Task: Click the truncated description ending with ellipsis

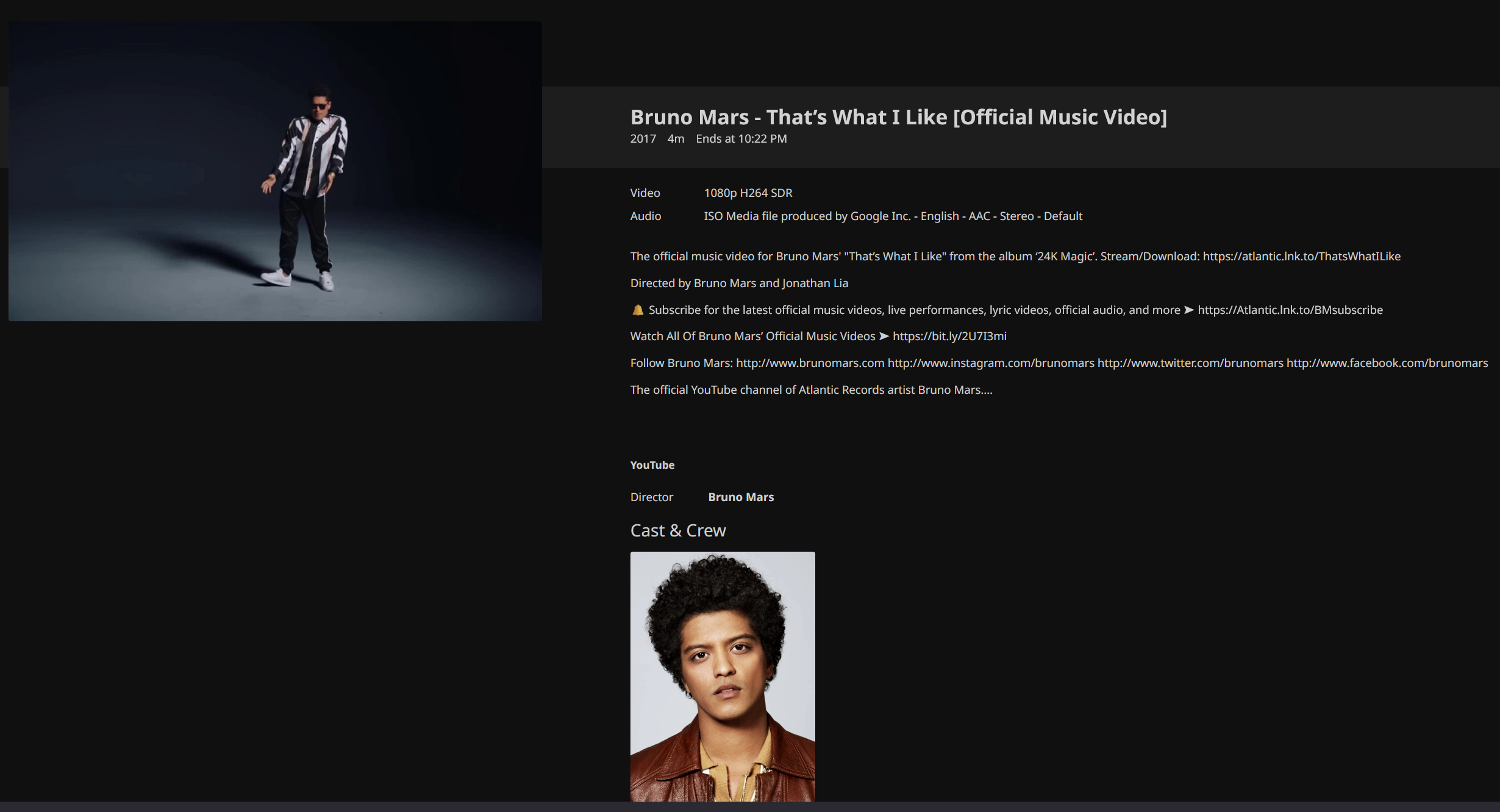Action: pos(811,390)
